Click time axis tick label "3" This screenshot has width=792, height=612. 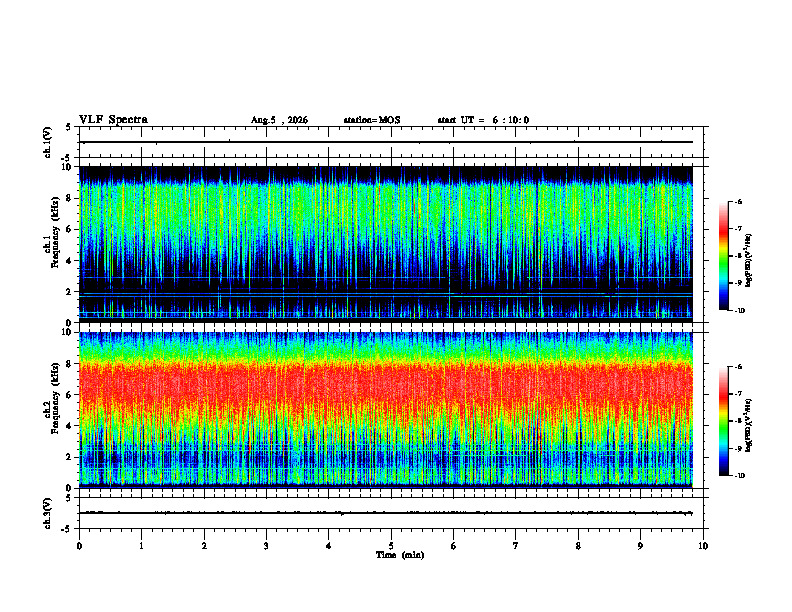point(266,546)
